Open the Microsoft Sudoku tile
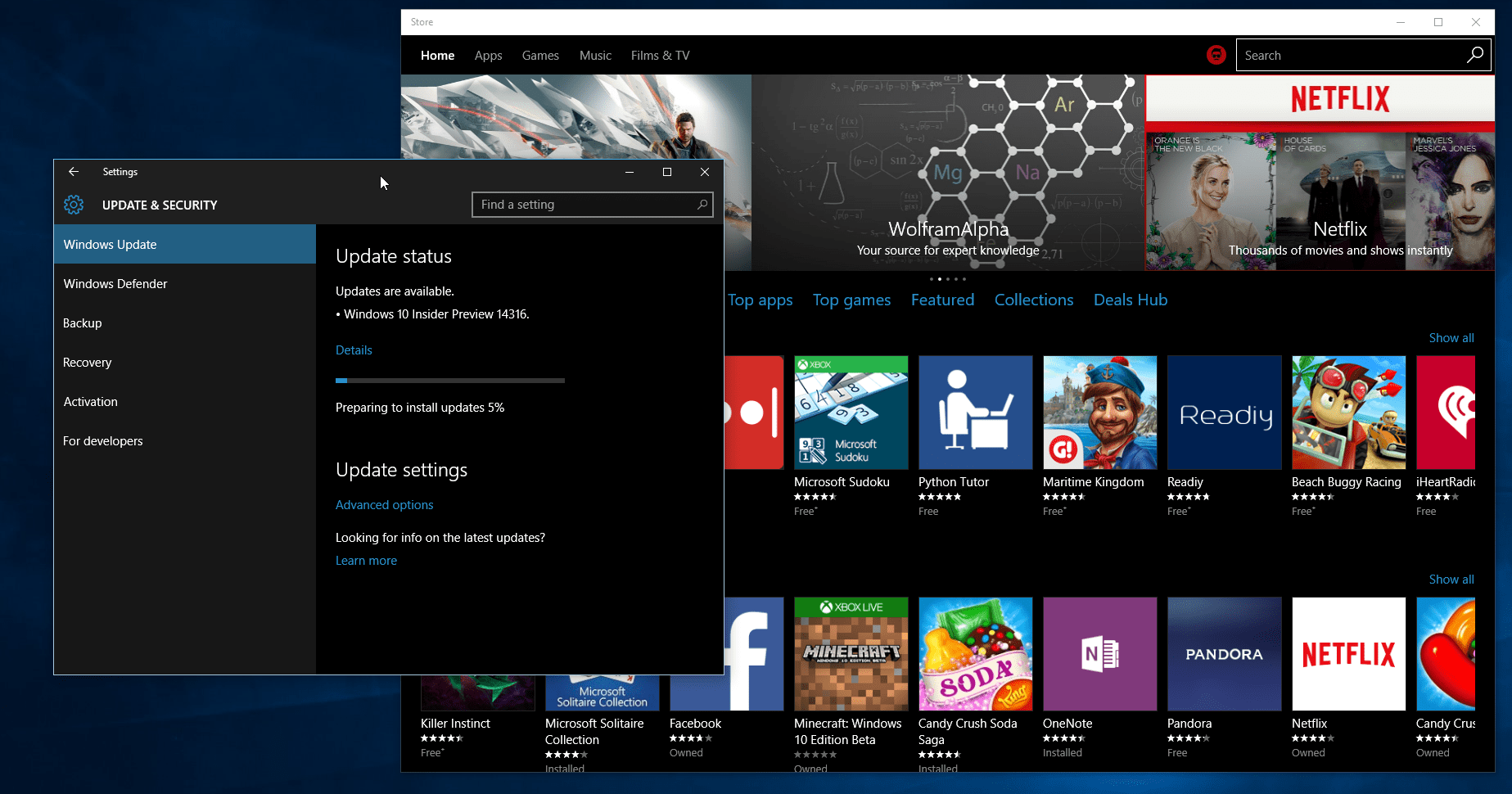The width and height of the screenshot is (1512, 794). click(851, 412)
